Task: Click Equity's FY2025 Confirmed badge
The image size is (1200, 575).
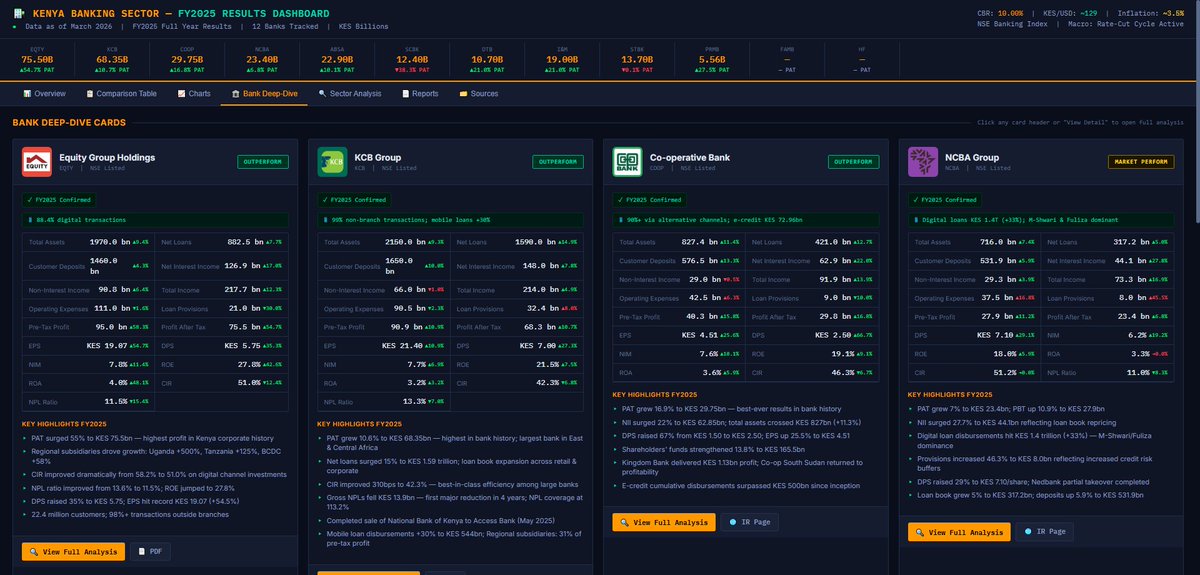Action: tap(60, 199)
